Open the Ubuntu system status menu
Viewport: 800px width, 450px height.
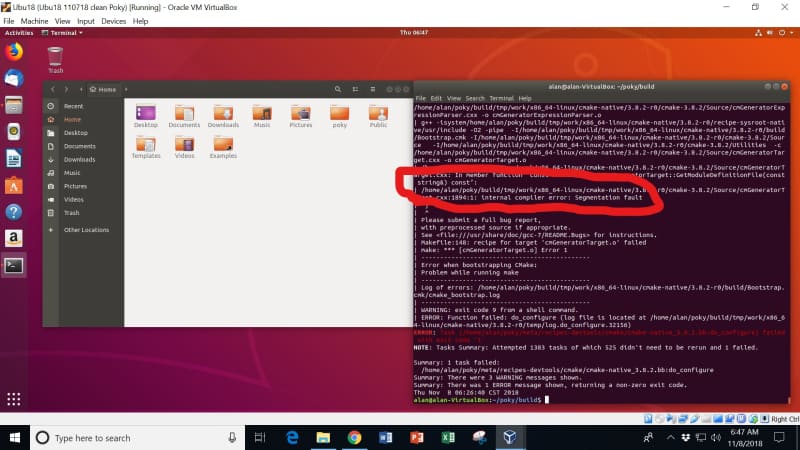pos(775,33)
